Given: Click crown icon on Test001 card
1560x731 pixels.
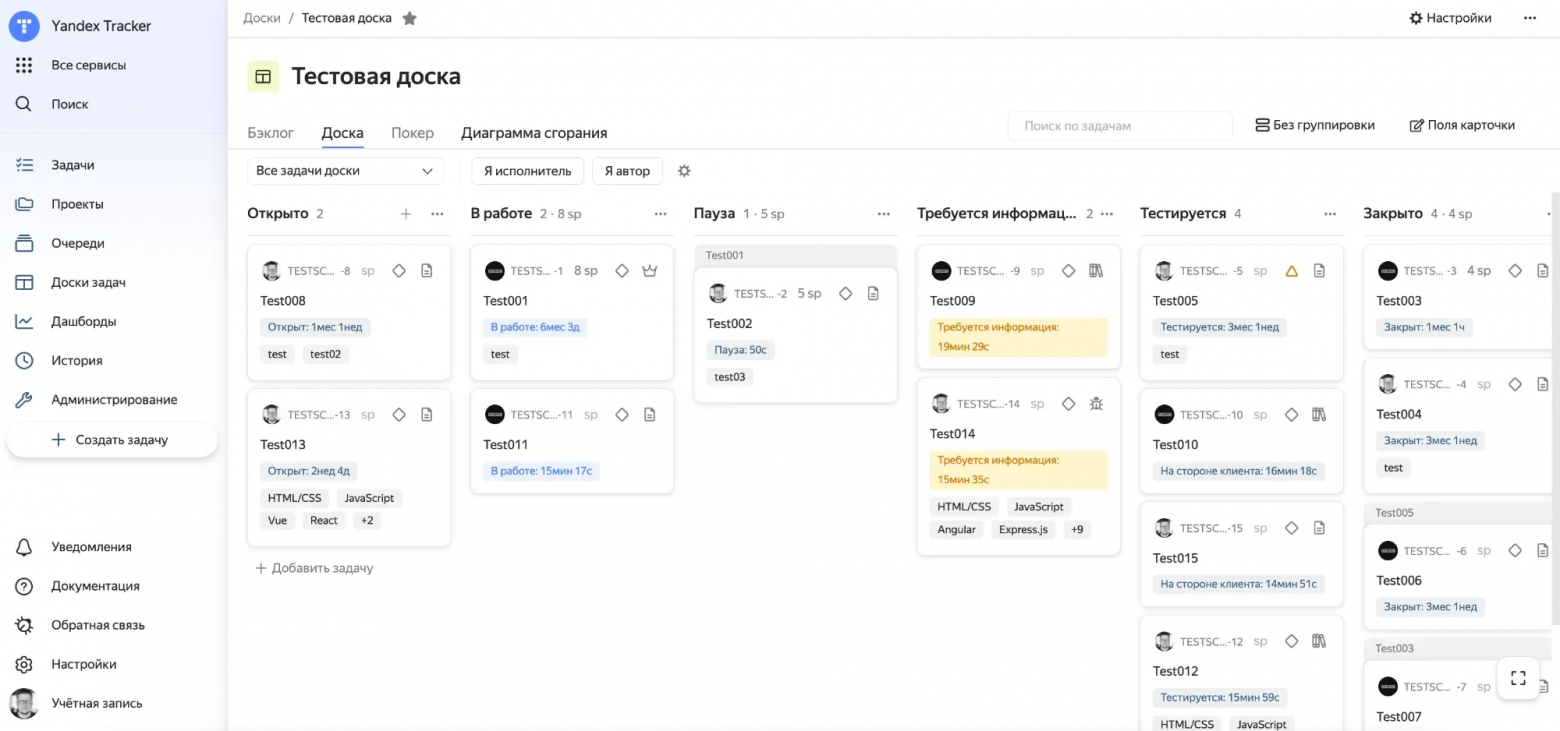Looking at the screenshot, I should (649, 271).
